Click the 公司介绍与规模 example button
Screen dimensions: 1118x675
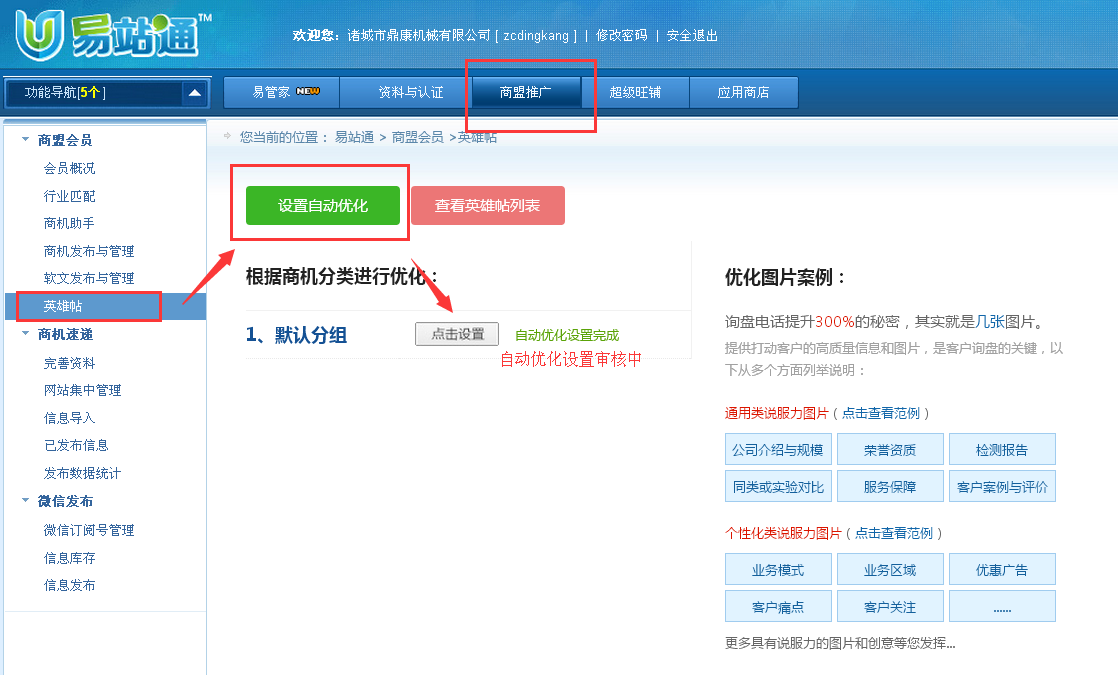click(x=778, y=450)
